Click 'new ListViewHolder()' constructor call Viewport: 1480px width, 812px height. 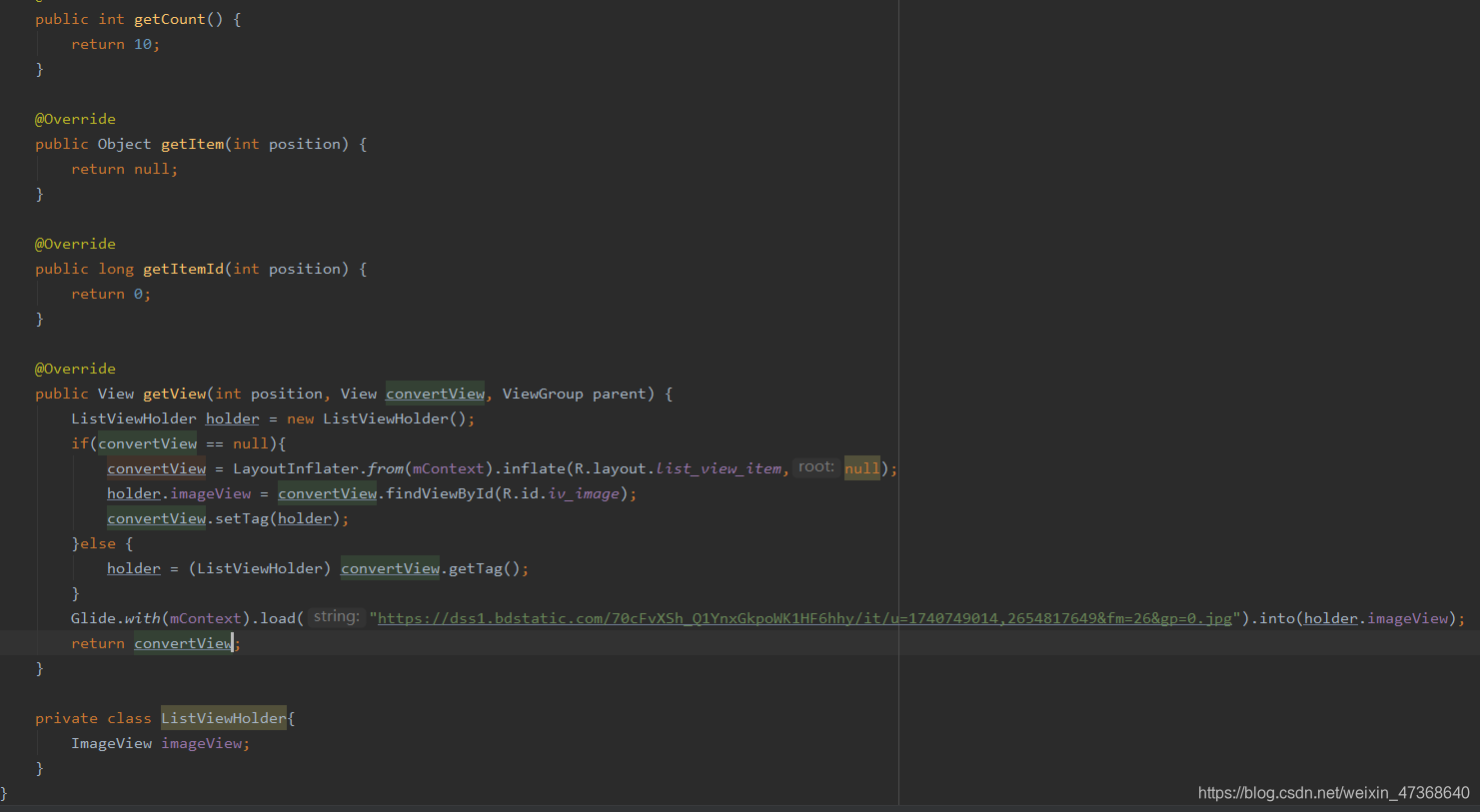click(x=377, y=418)
